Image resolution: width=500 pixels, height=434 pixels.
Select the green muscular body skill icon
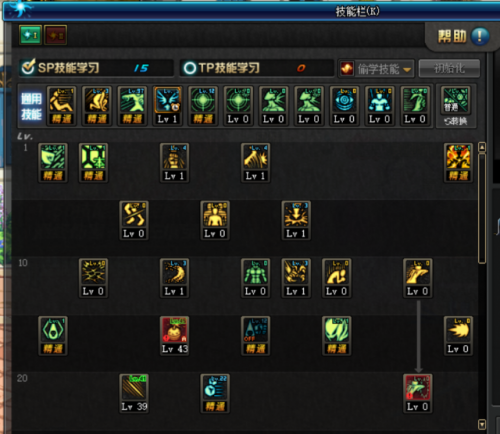coord(255,278)
